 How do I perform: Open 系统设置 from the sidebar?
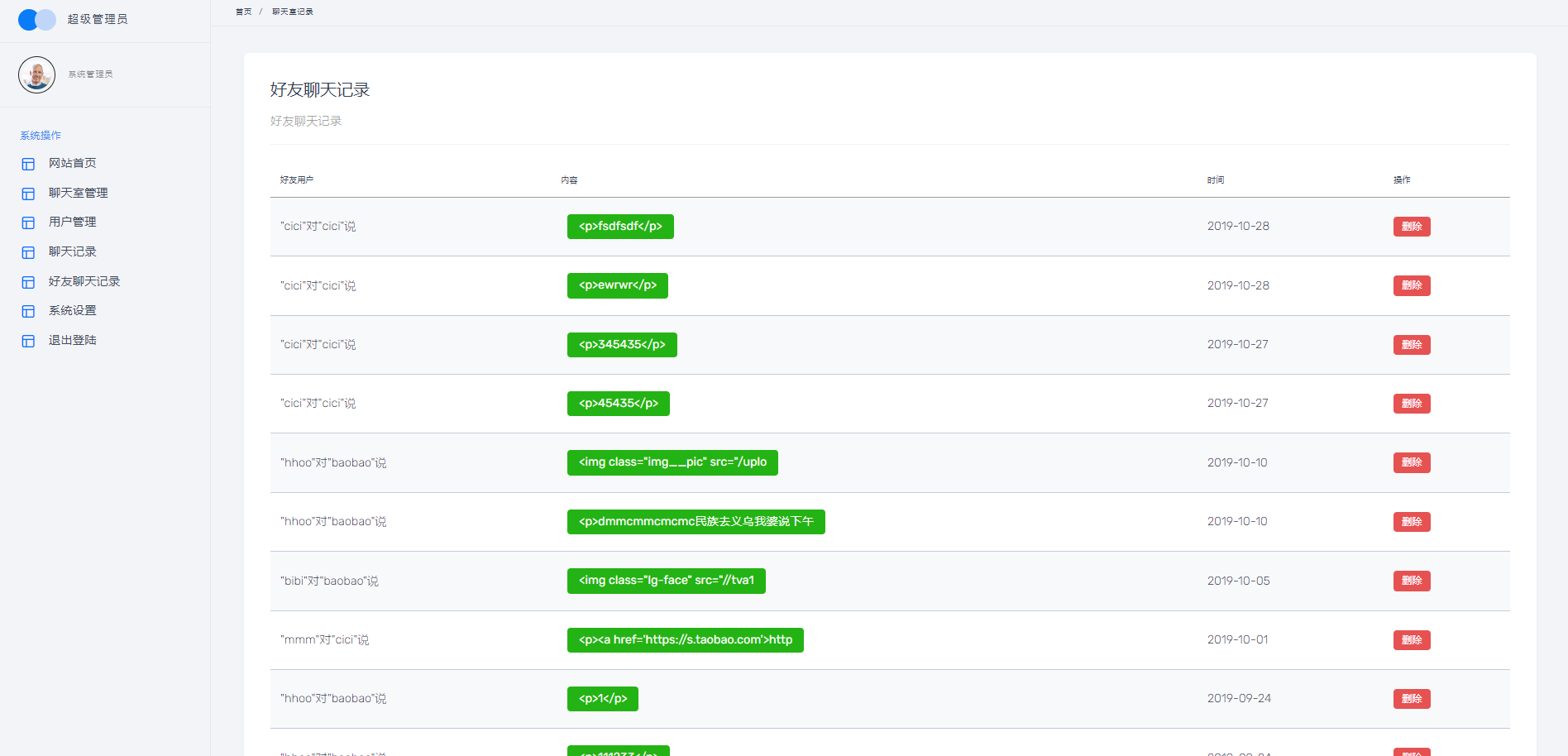[x=72, y=310]
